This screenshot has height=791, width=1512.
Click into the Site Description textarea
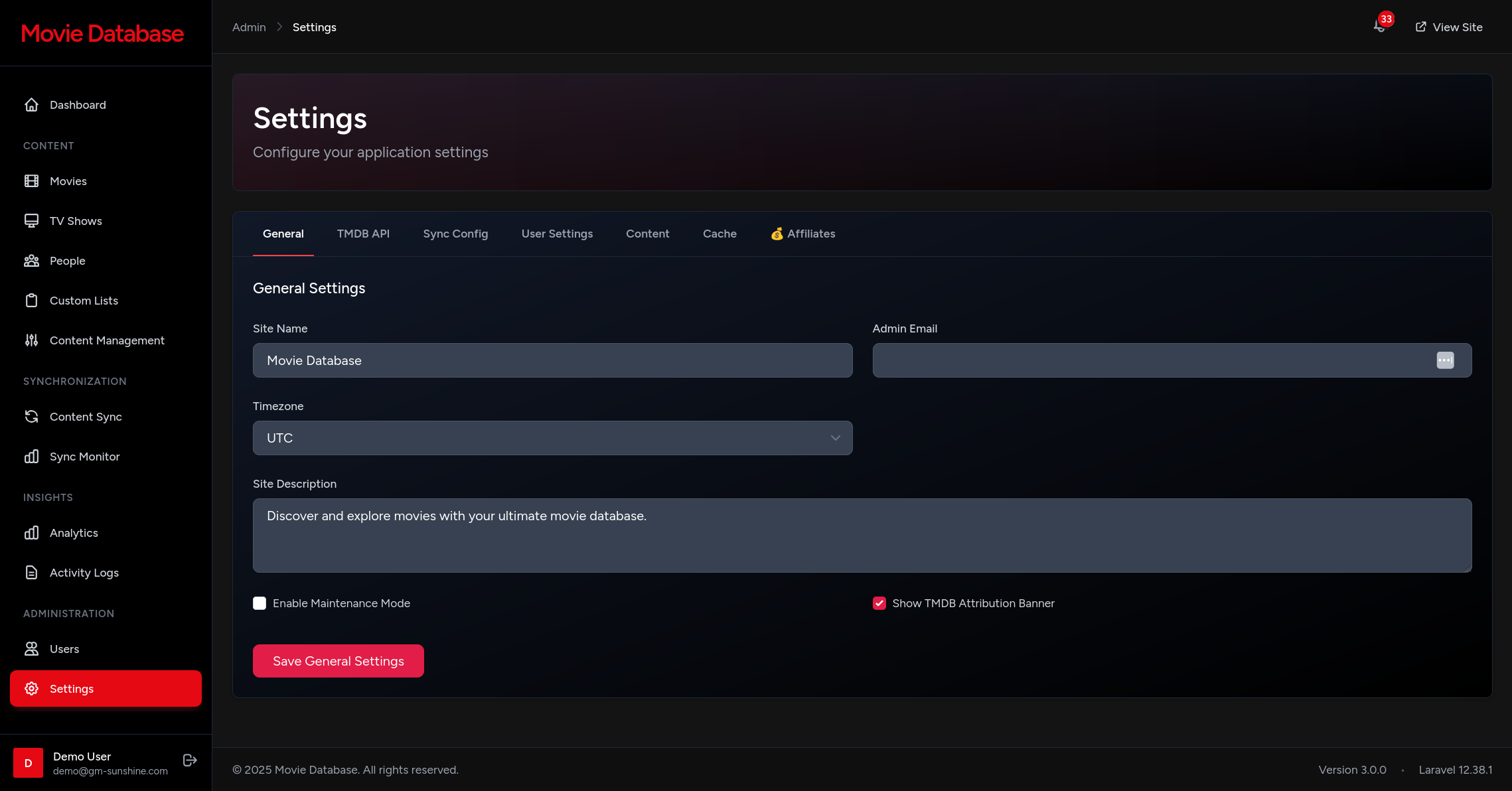[x=862, y=536]
